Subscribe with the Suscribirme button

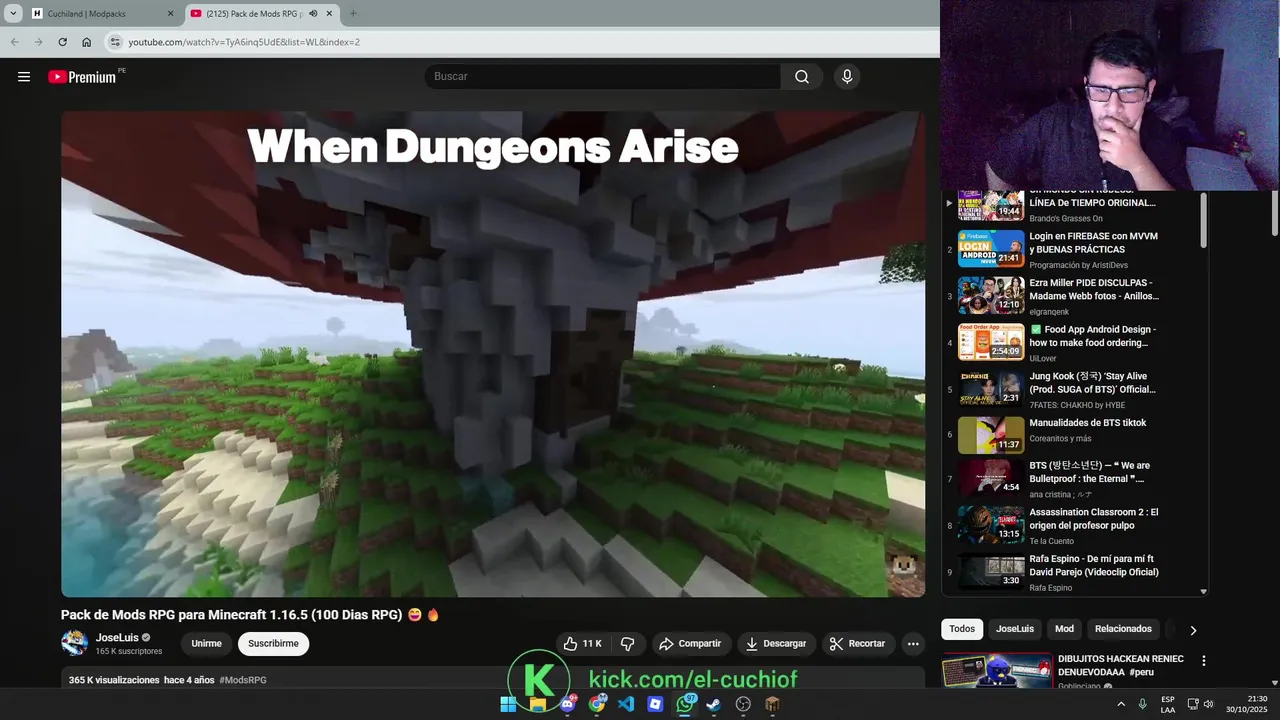click(273, 644)
